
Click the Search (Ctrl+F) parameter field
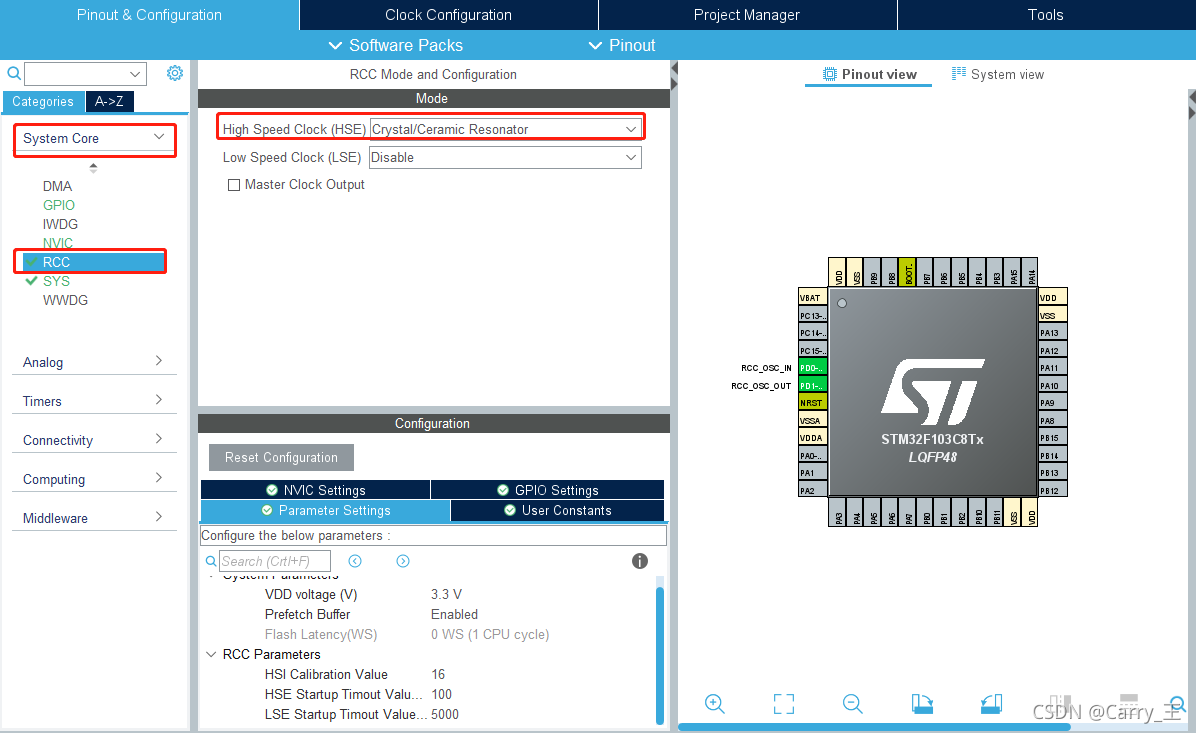(x=275, y=561)
